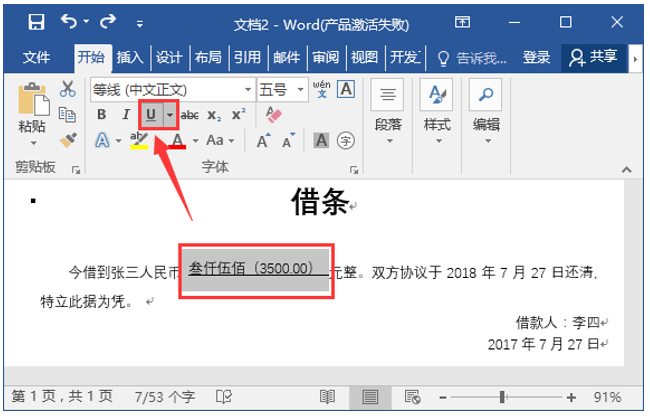Open the 样式 styles group
Image resolution: width=650 pixels, height=416 pixels.
[x=437, y=112]
